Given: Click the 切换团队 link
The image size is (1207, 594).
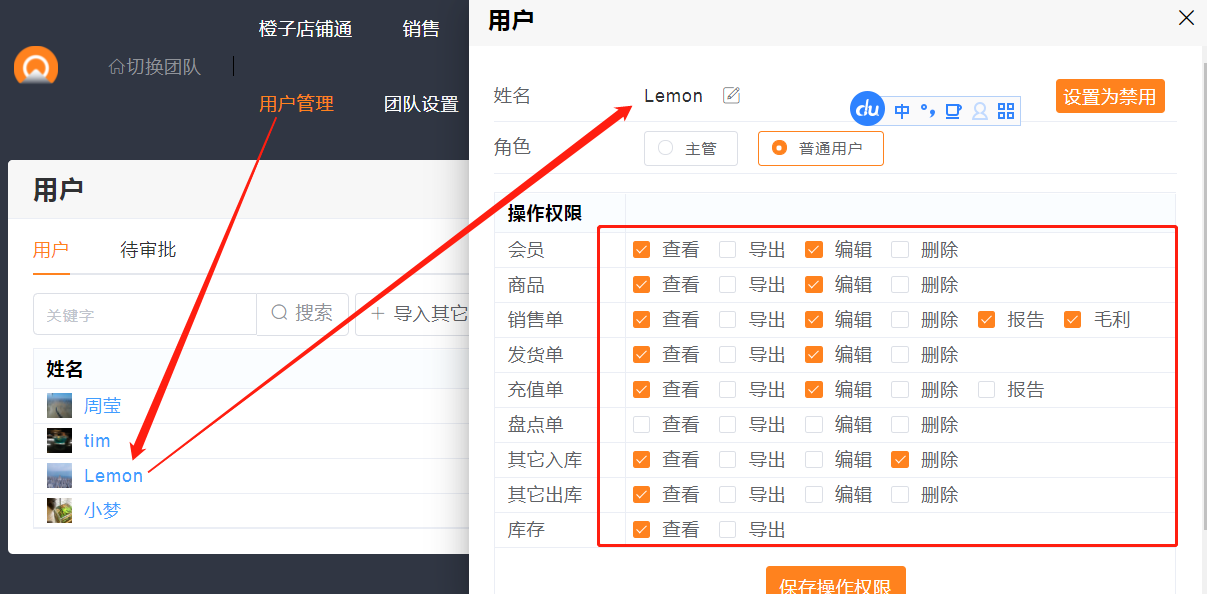Looking at the screenshot, I should point(155,67).
